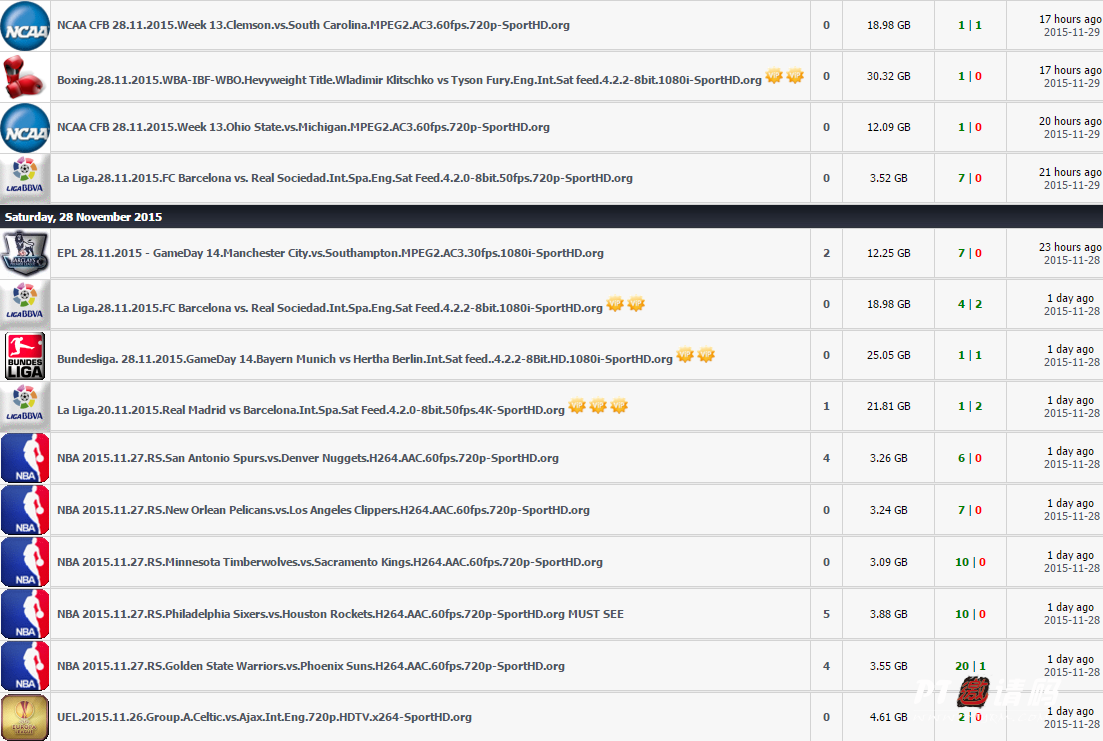Open NCAA CFB Clemson vs South Carolina torrent

tap(313, 25)
